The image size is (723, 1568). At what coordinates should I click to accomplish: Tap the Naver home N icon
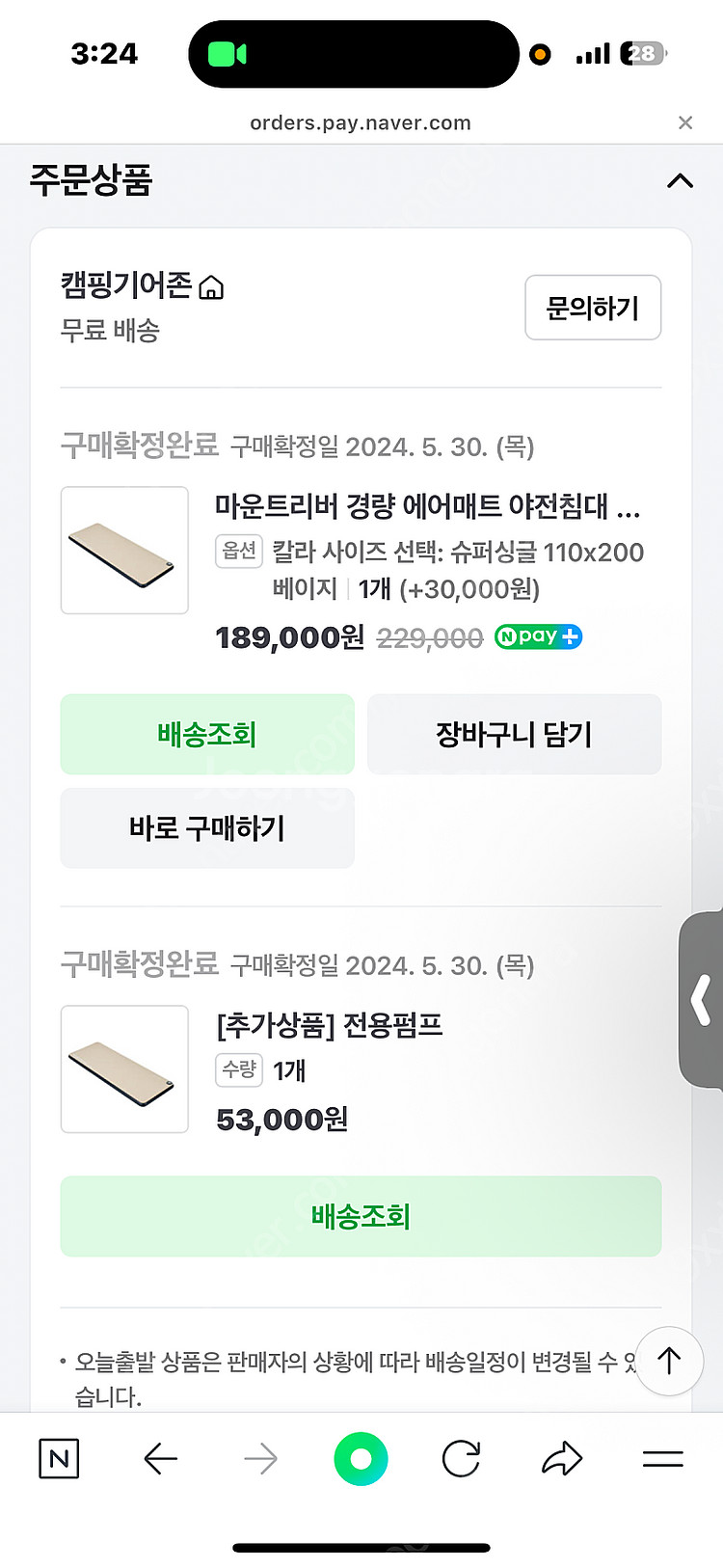click(x=59, y=1458)
